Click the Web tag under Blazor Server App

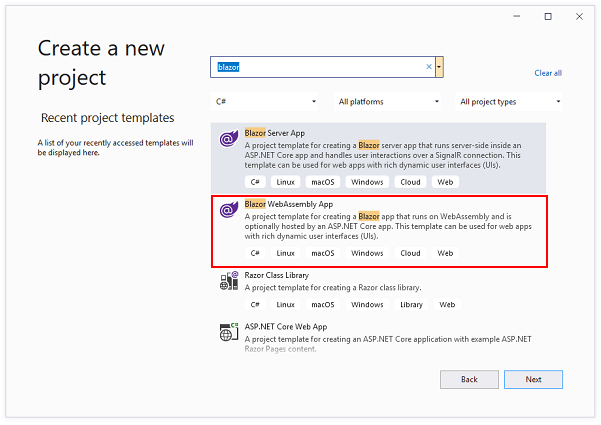click(x=445, y=182)
